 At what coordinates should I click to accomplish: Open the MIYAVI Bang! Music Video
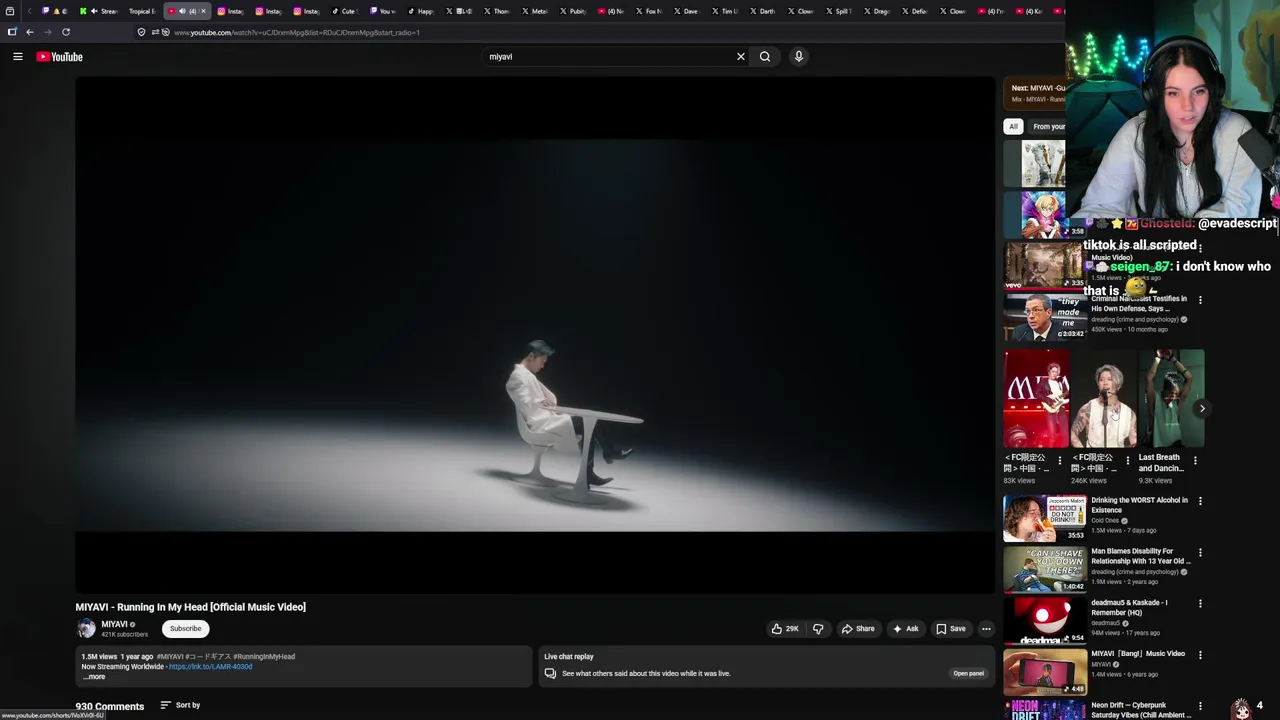[x=1138, y=654]
